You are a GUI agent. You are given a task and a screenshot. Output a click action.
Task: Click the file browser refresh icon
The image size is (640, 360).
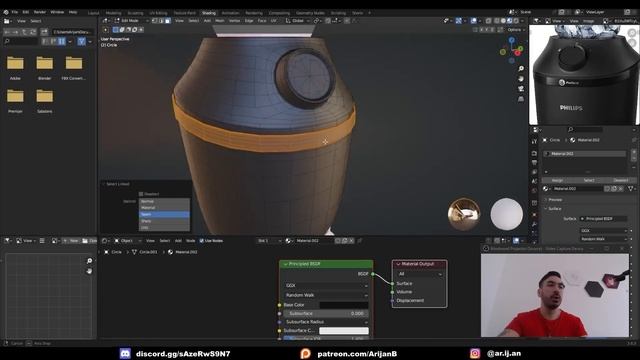coord(33,32)
